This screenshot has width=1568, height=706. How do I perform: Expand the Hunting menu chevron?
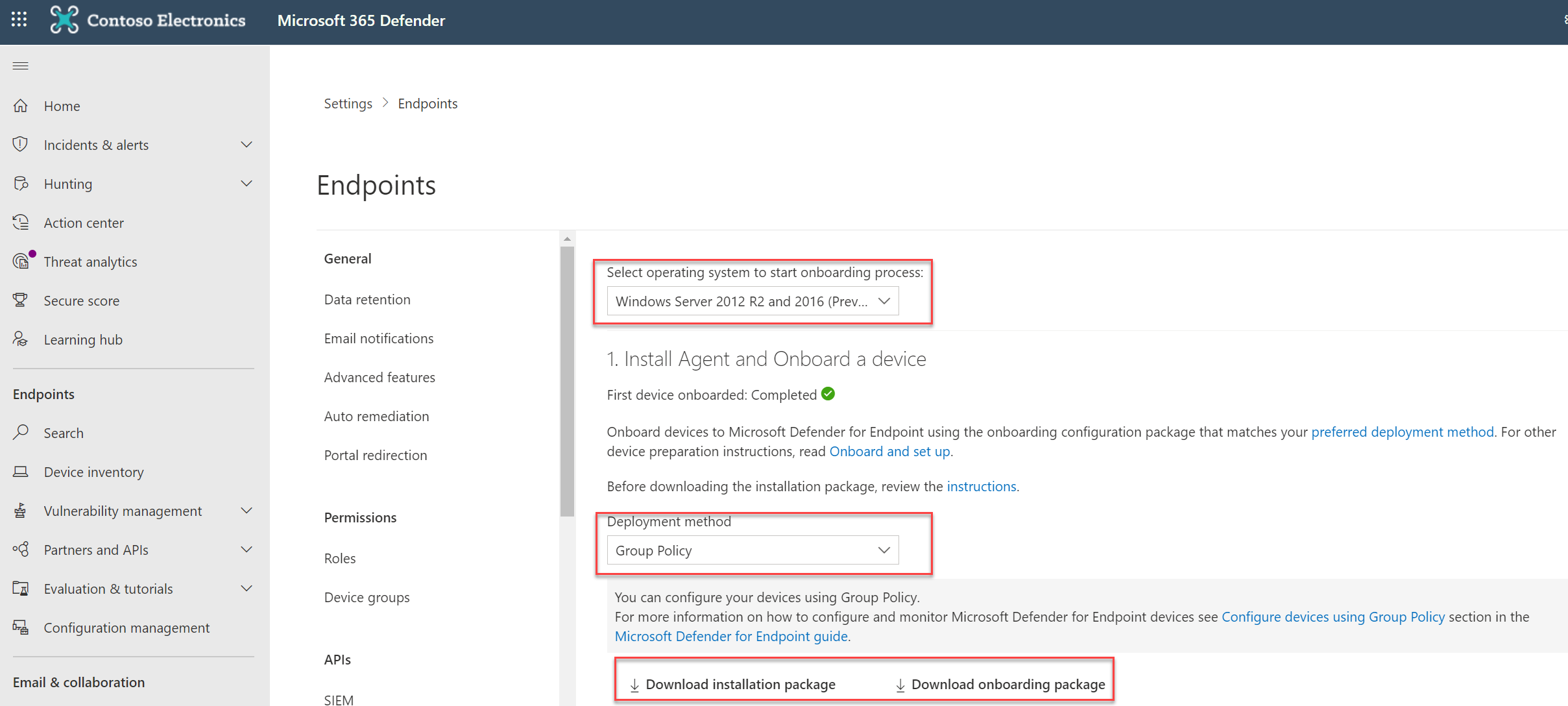(x=247, y=183)
